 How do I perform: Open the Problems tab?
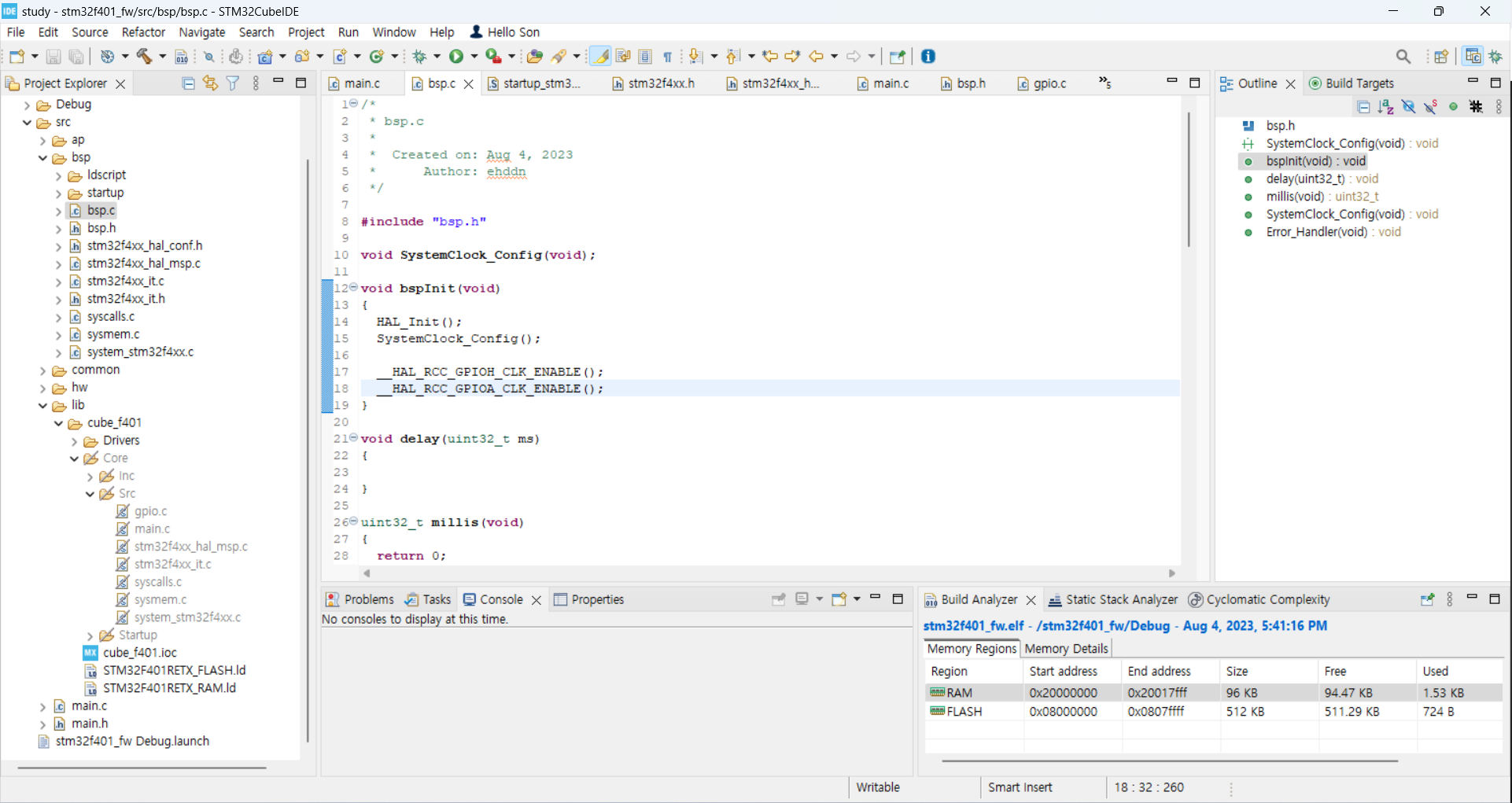click(x=360, y=599)
